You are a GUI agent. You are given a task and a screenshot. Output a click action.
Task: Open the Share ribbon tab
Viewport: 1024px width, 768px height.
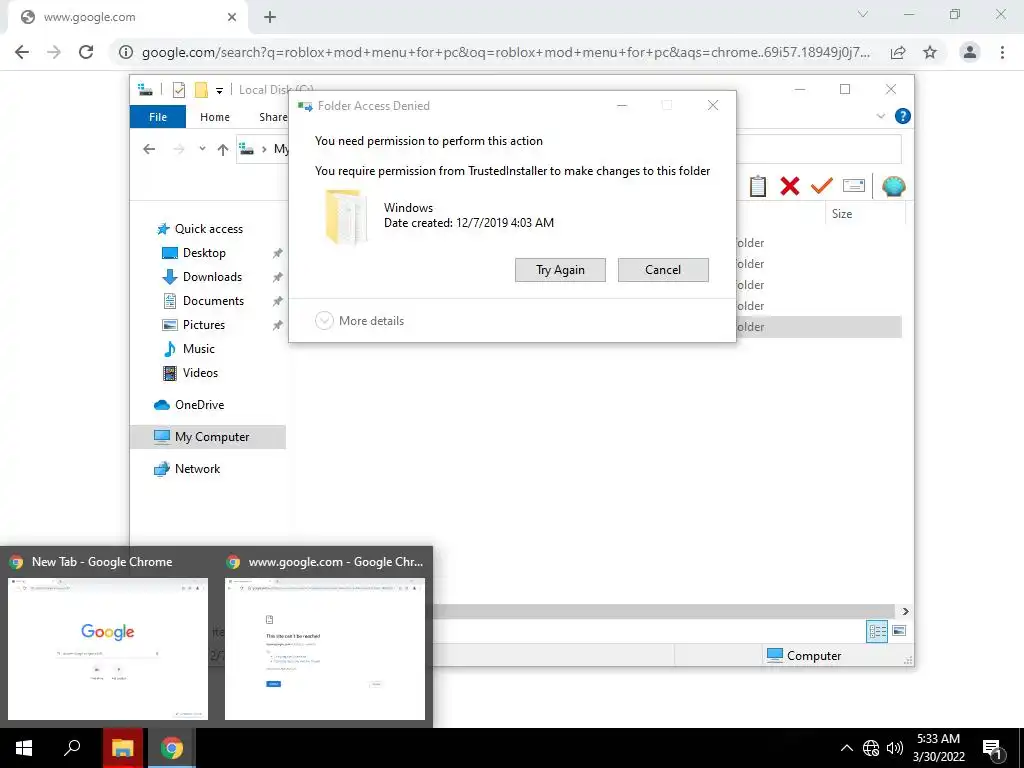click(x=272, y=117)
